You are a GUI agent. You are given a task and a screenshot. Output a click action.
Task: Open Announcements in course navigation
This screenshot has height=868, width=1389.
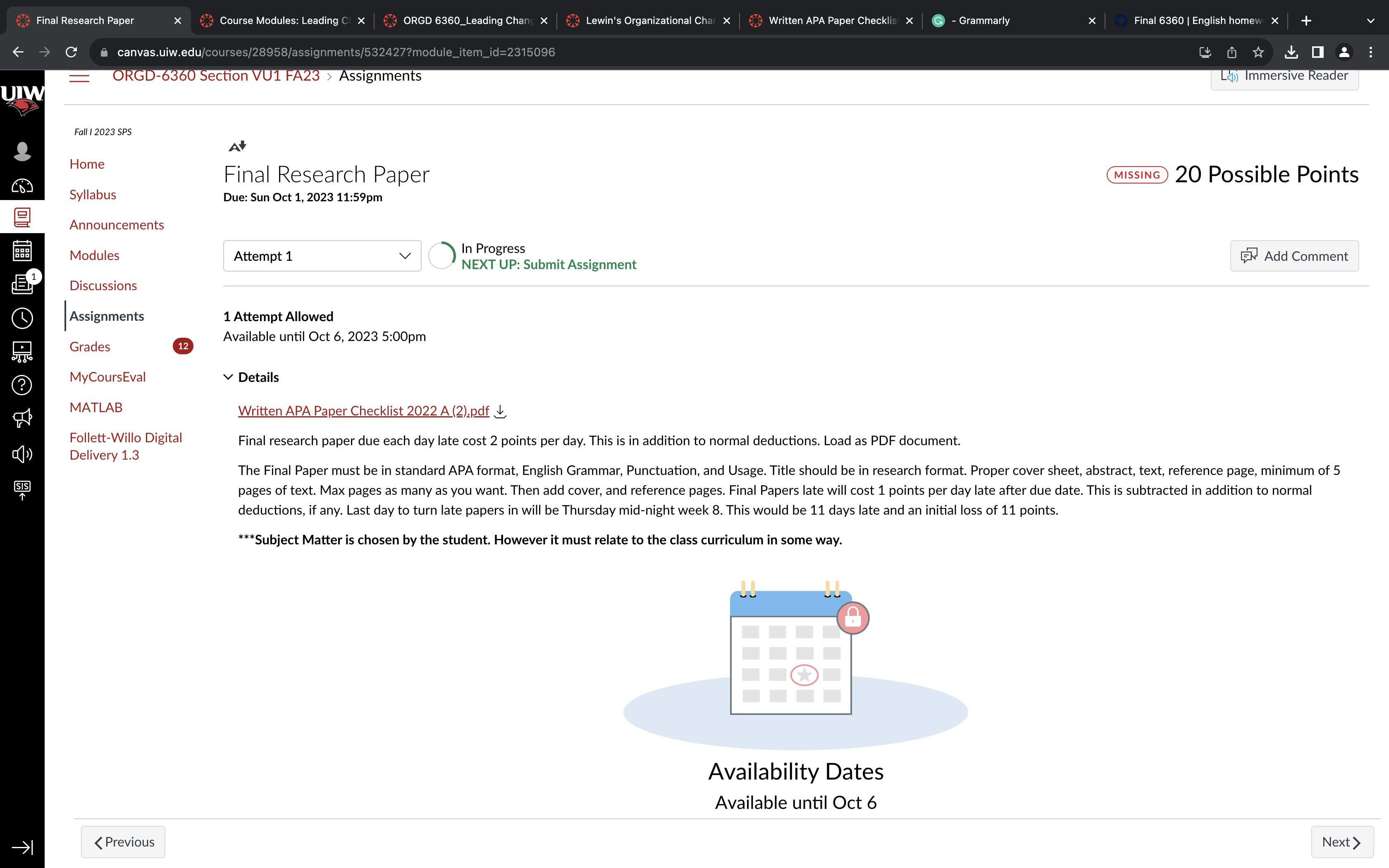pyautogui.click(x=117, y=225)
